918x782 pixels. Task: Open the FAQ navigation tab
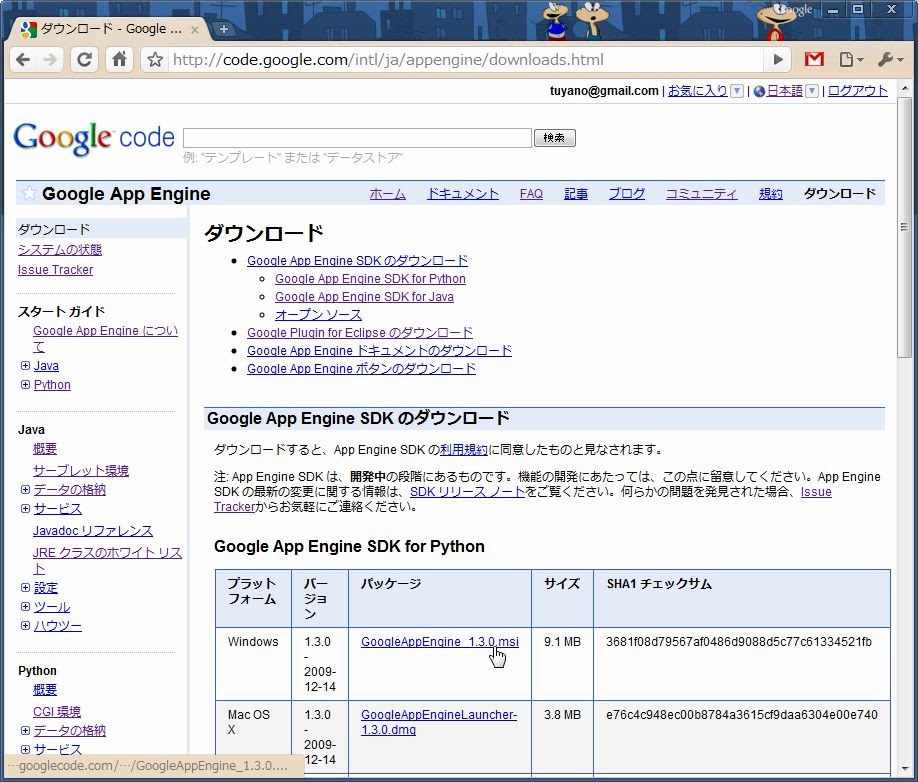click(531, 194)
